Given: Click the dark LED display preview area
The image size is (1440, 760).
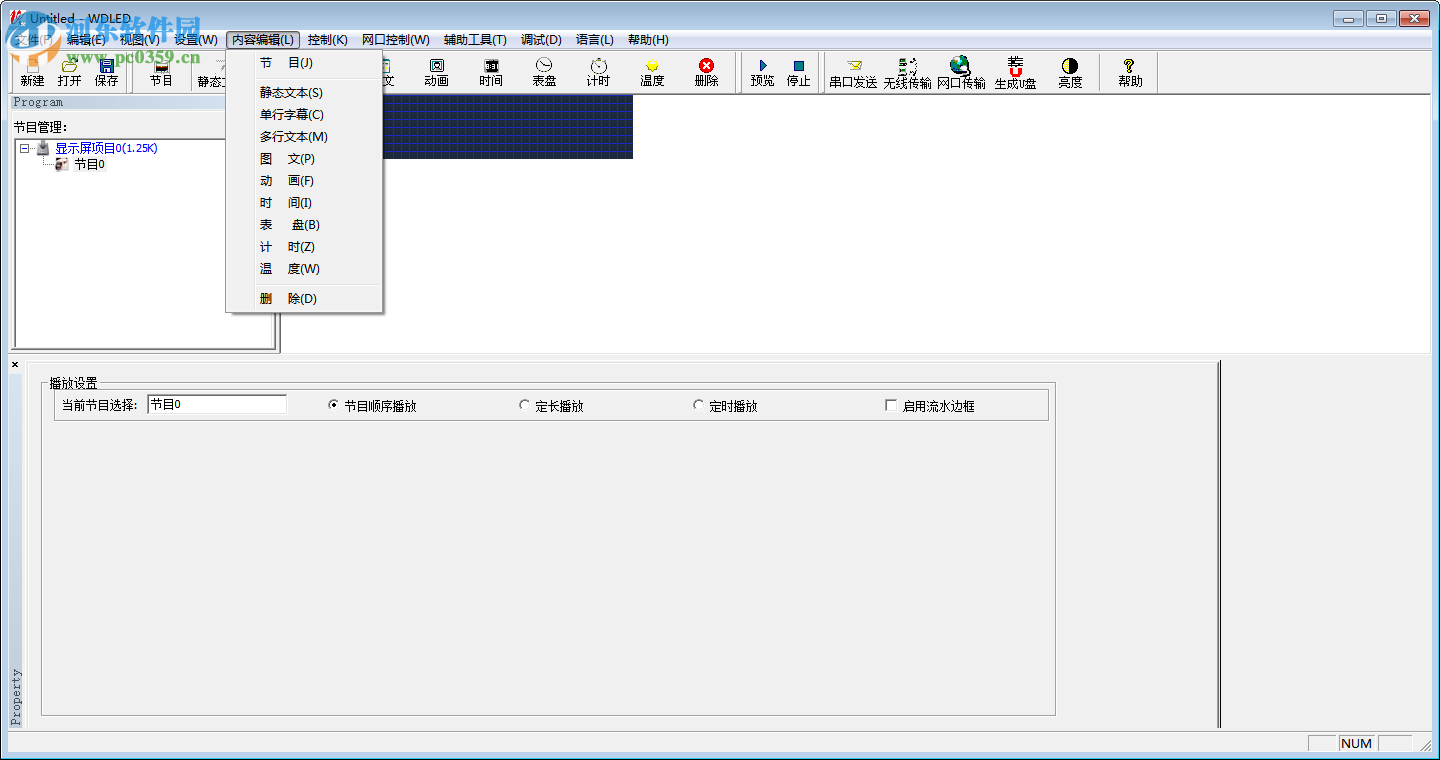Looking at the screenshot, I should click(x=508, y=127).
